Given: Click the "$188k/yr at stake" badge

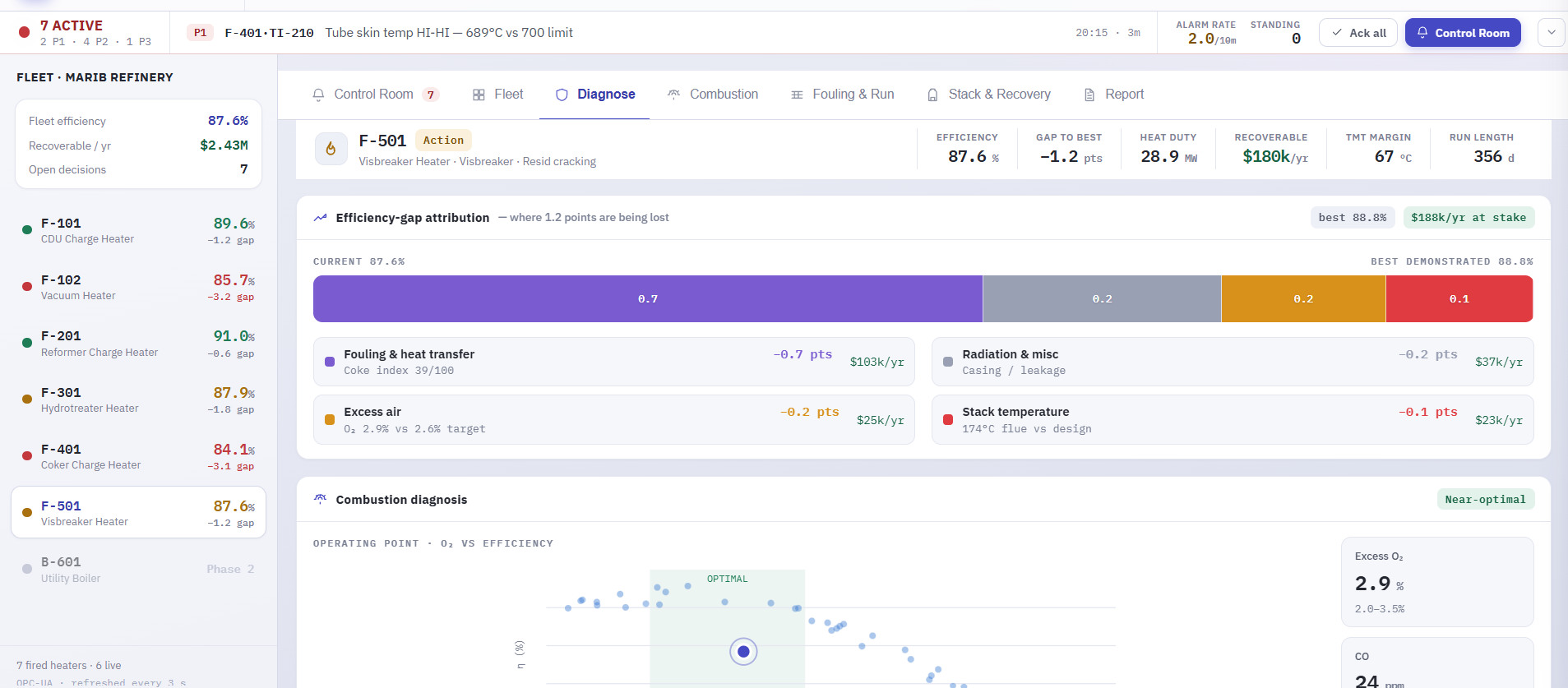Looking at the screenshot, I should pyautogui.click(x=1469, y=218).
